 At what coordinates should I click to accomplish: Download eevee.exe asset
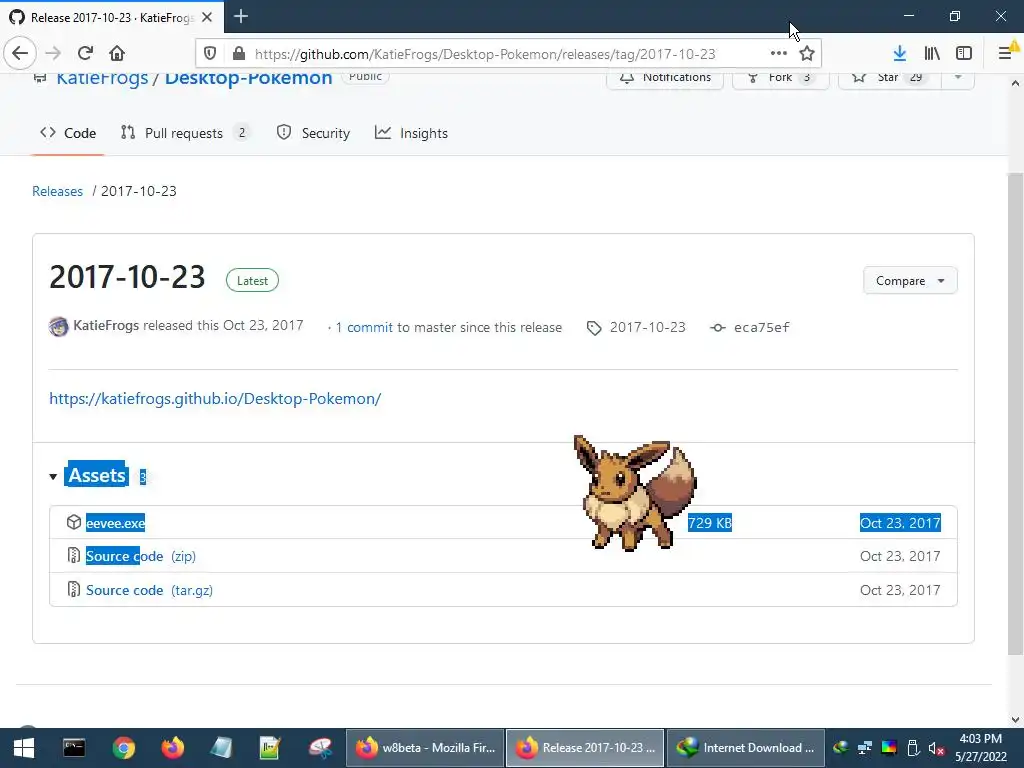116,523
